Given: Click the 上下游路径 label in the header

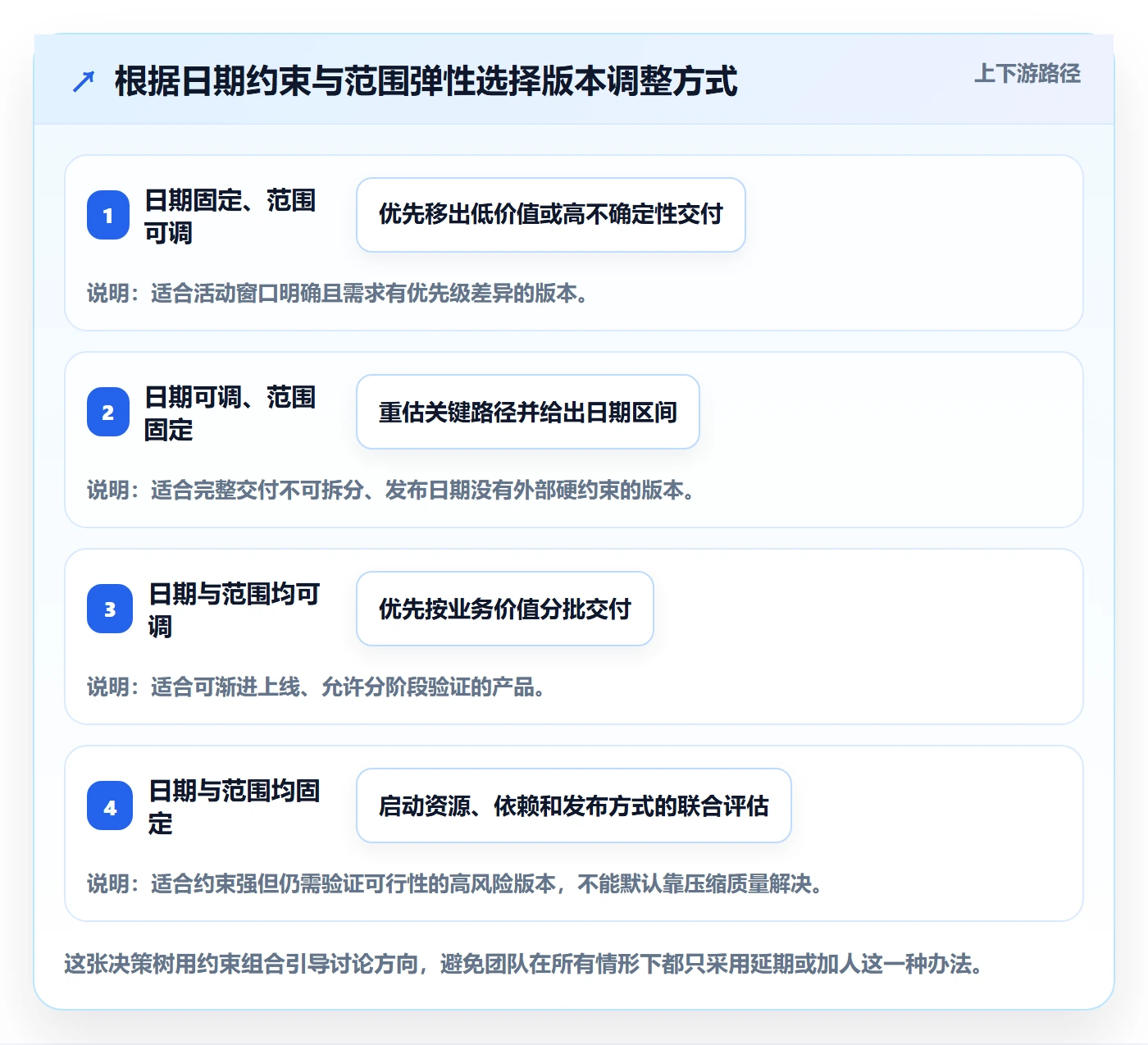Looking at the screenshot, I should tap(1027, 74).
